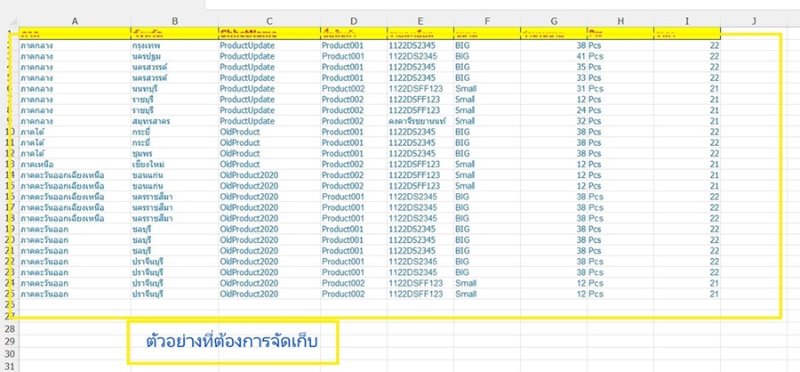This screenshot has width=800, height=372.
Task: Select the quantity cell showing 31
Action: point(554,89)
